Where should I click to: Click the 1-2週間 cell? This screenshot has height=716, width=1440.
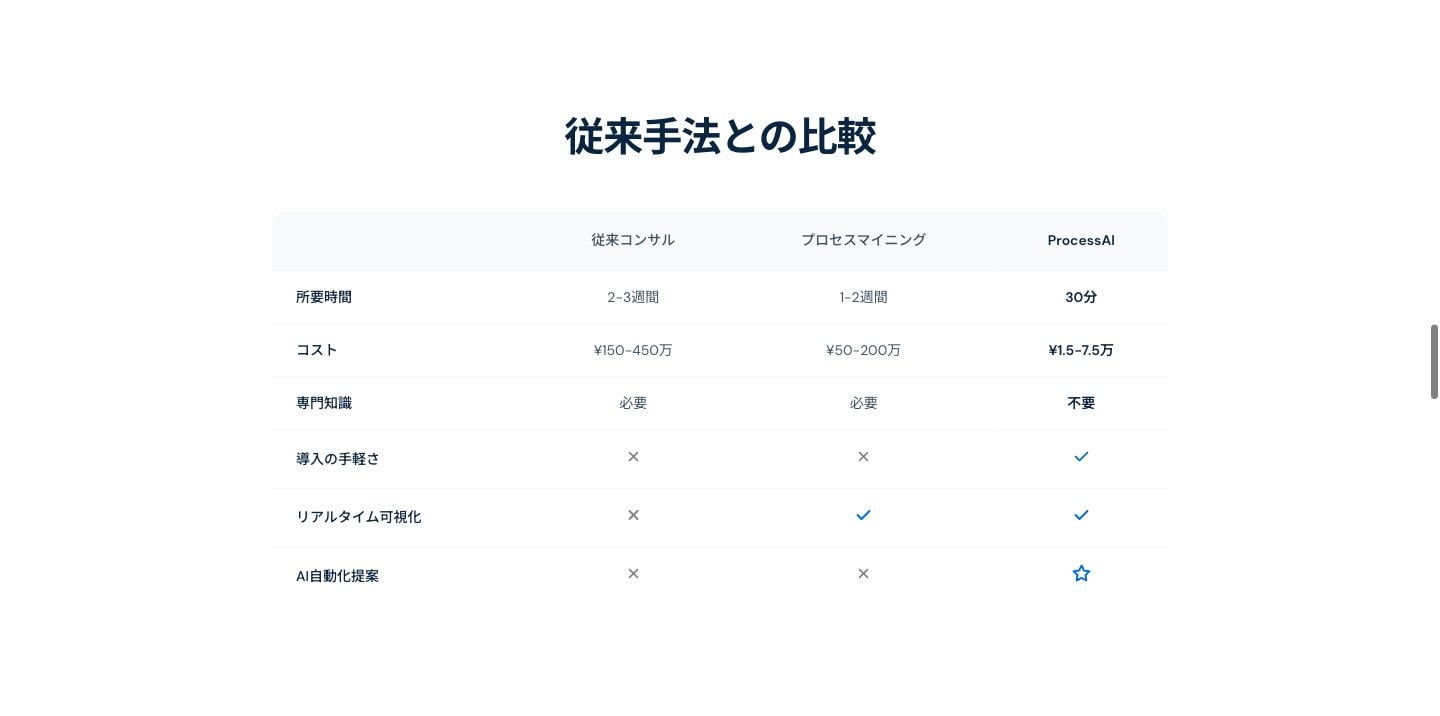pyautogui.click(x=863, y=297)
